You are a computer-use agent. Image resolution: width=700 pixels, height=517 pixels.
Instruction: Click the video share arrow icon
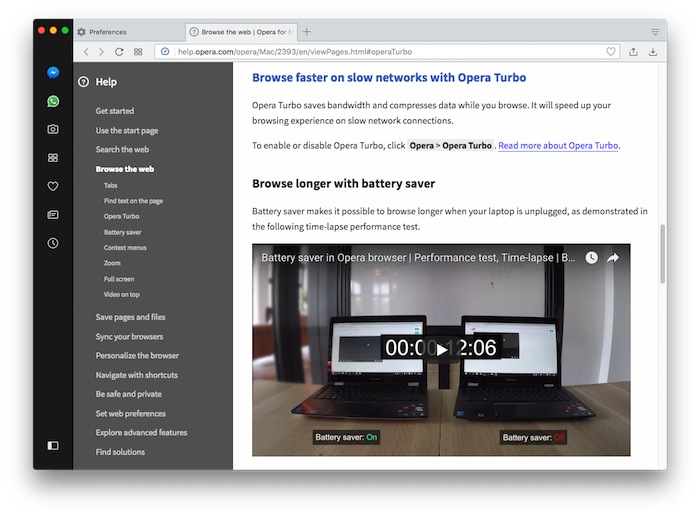[613, 258]
